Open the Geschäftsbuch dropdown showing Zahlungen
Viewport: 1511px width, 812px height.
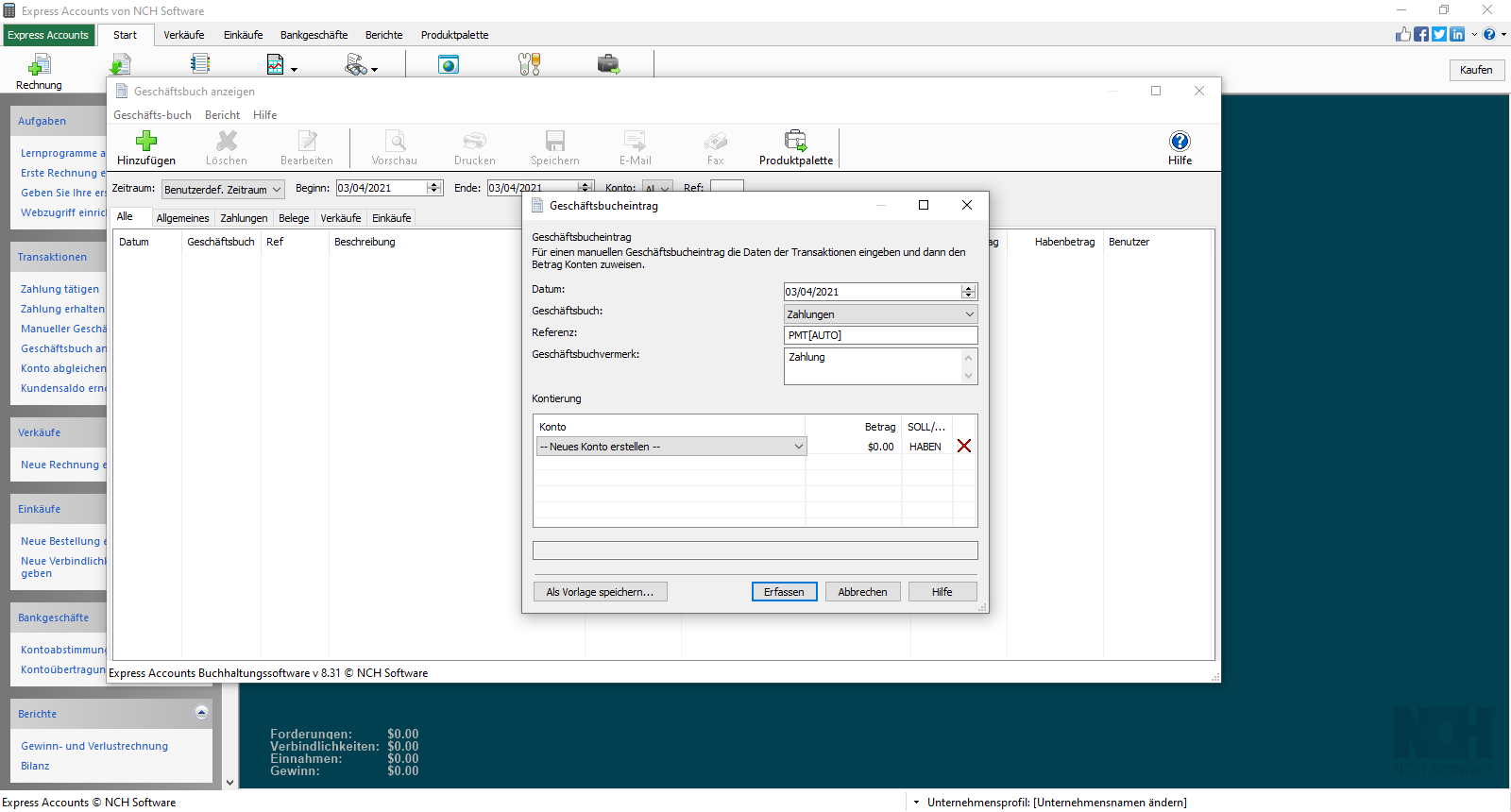[880, 313]
